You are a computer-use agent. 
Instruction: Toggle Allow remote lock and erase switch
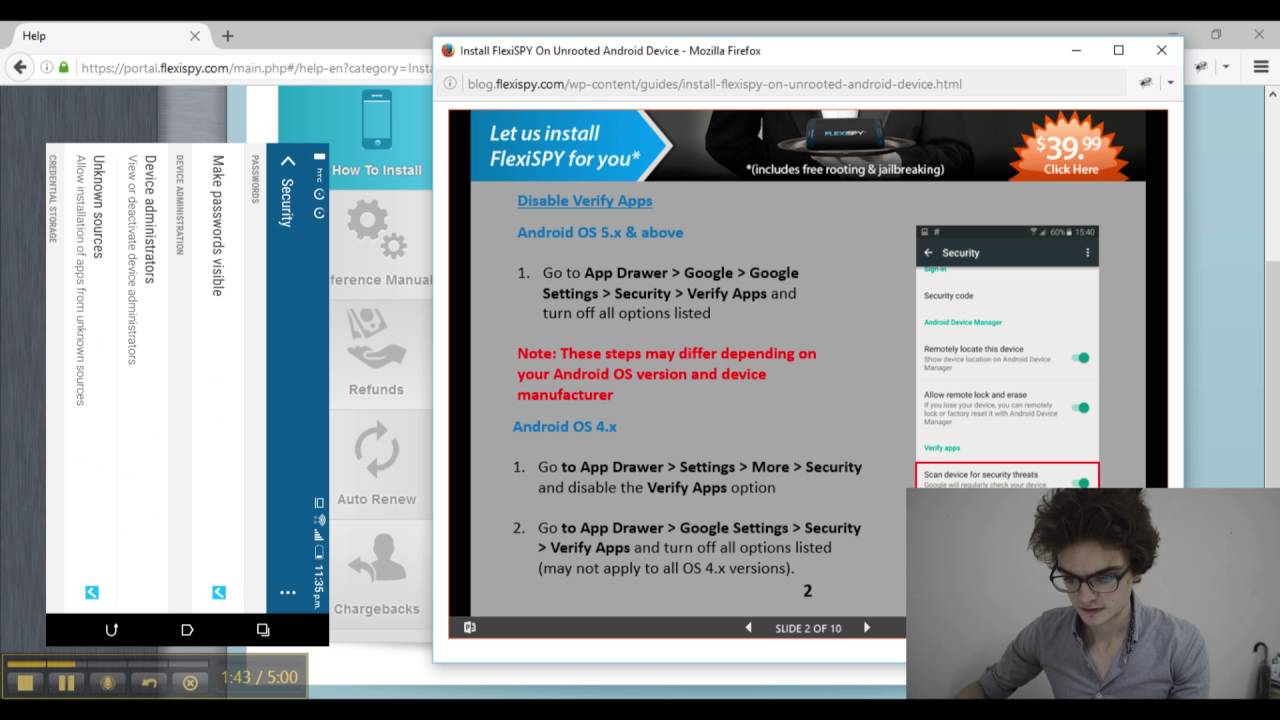click(1080, 407)
